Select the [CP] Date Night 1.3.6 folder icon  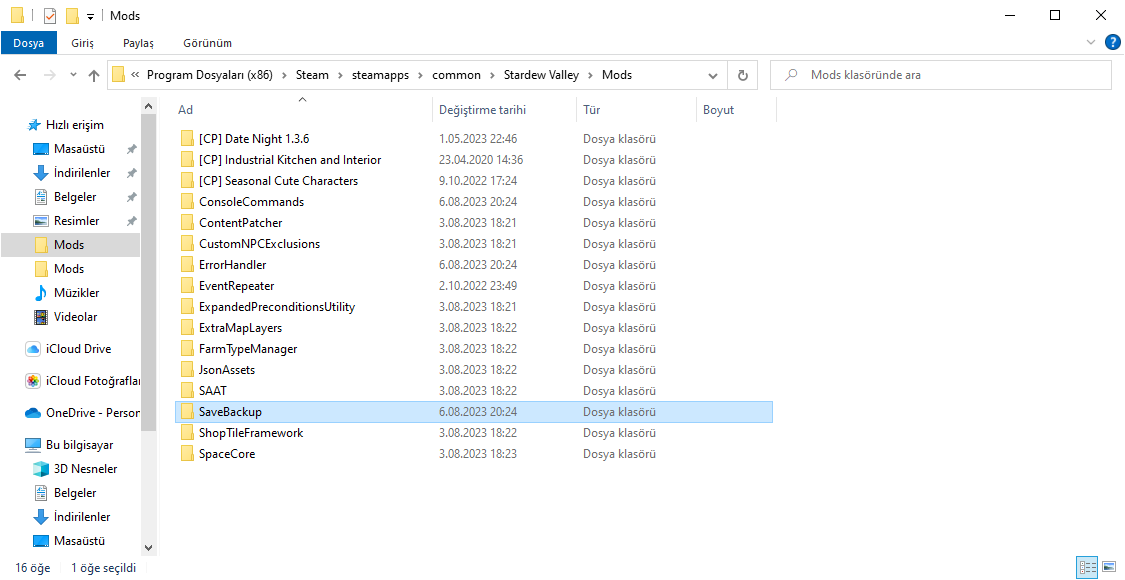(187, 139)
